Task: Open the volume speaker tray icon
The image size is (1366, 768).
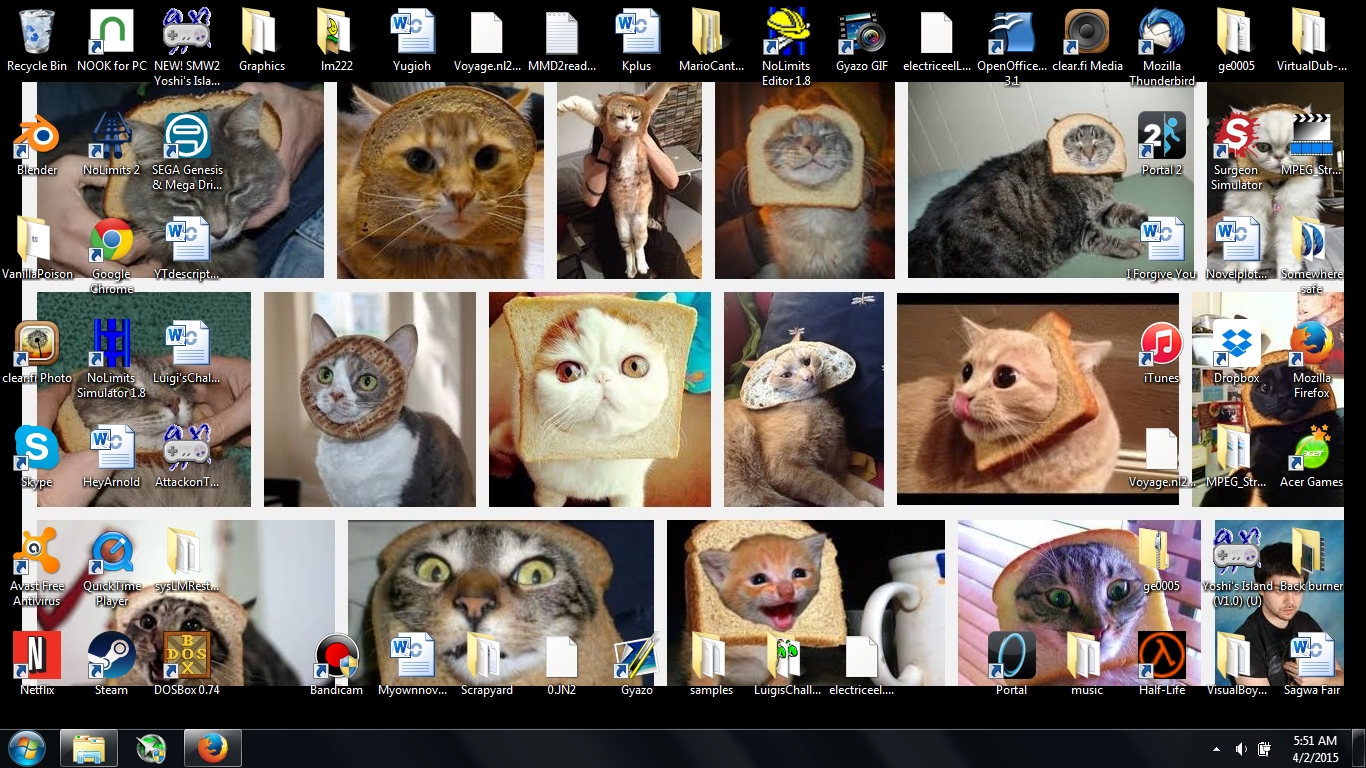Action: (x=1241, y=748)
